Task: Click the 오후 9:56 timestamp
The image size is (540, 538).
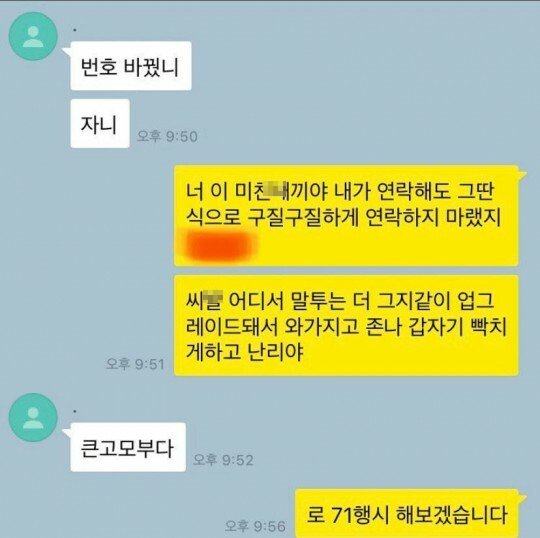Action: click(x=255, y=526)
